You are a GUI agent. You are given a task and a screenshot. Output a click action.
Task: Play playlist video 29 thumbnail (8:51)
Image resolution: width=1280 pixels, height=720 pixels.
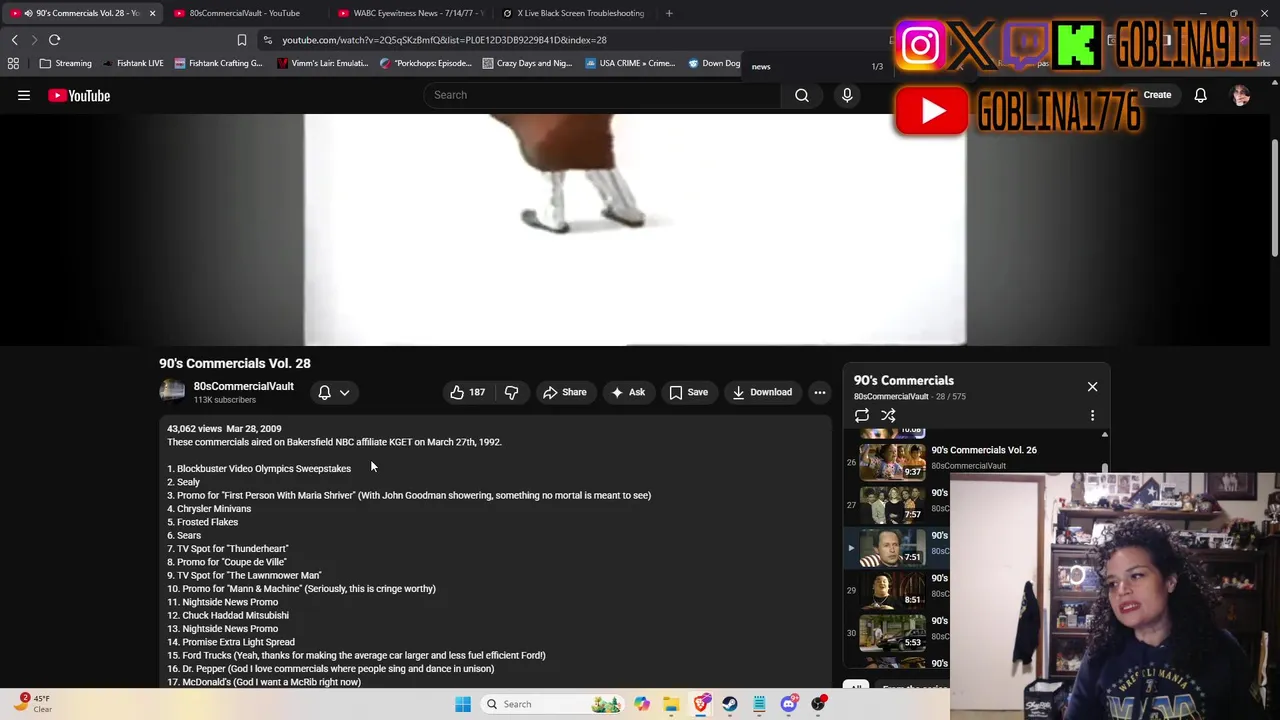click(x=892, y=591)
